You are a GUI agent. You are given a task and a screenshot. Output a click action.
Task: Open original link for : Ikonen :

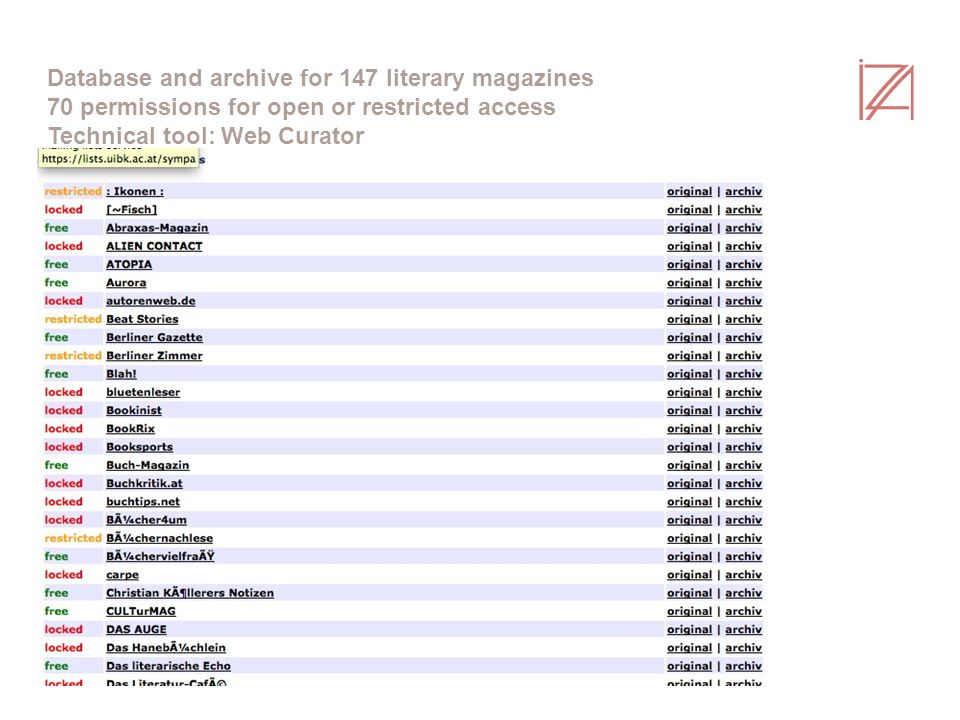689,192
